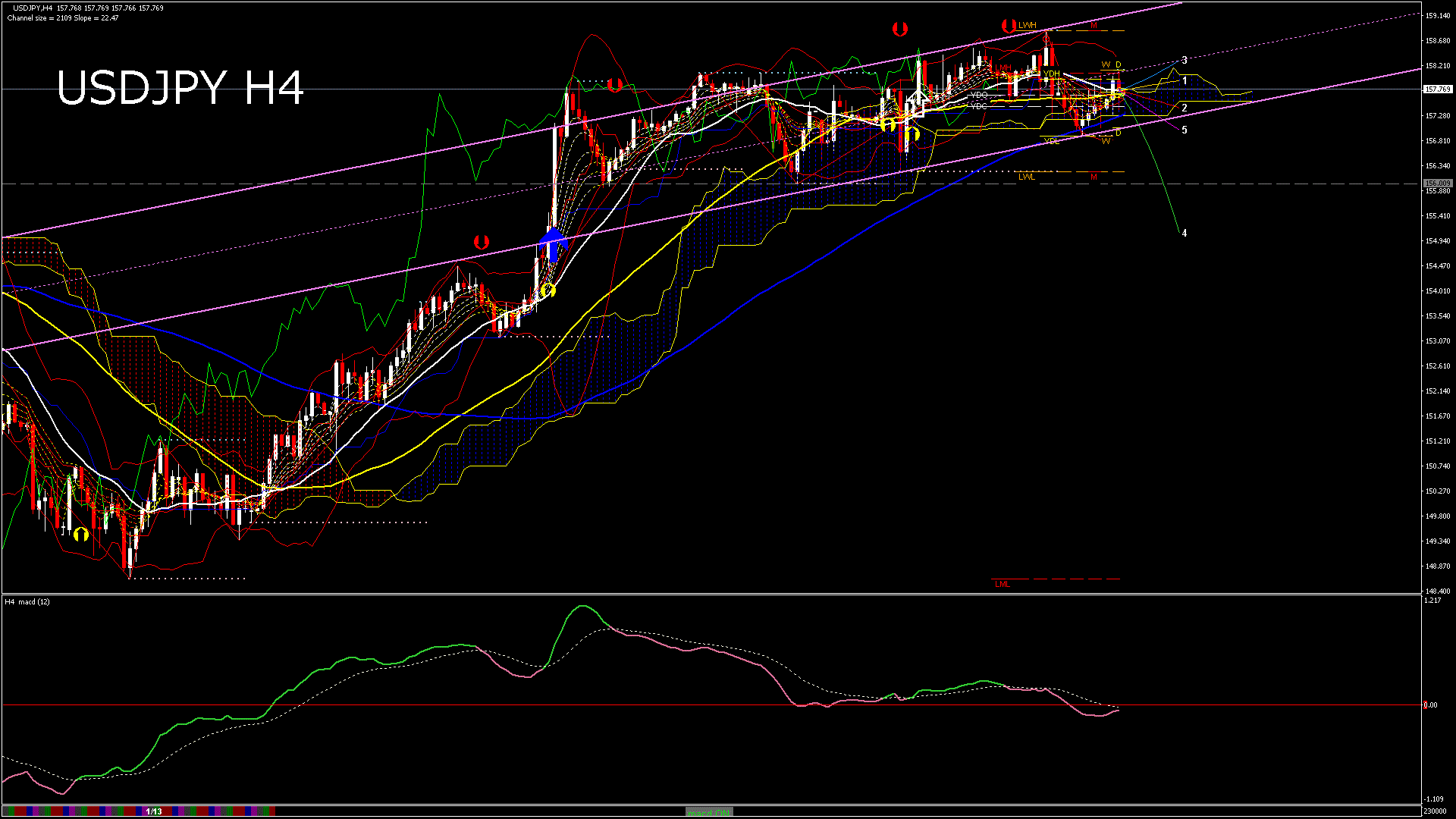
Task: Click the 'H4 macd (12)' indicator label
Action: [x=27, y=601]
